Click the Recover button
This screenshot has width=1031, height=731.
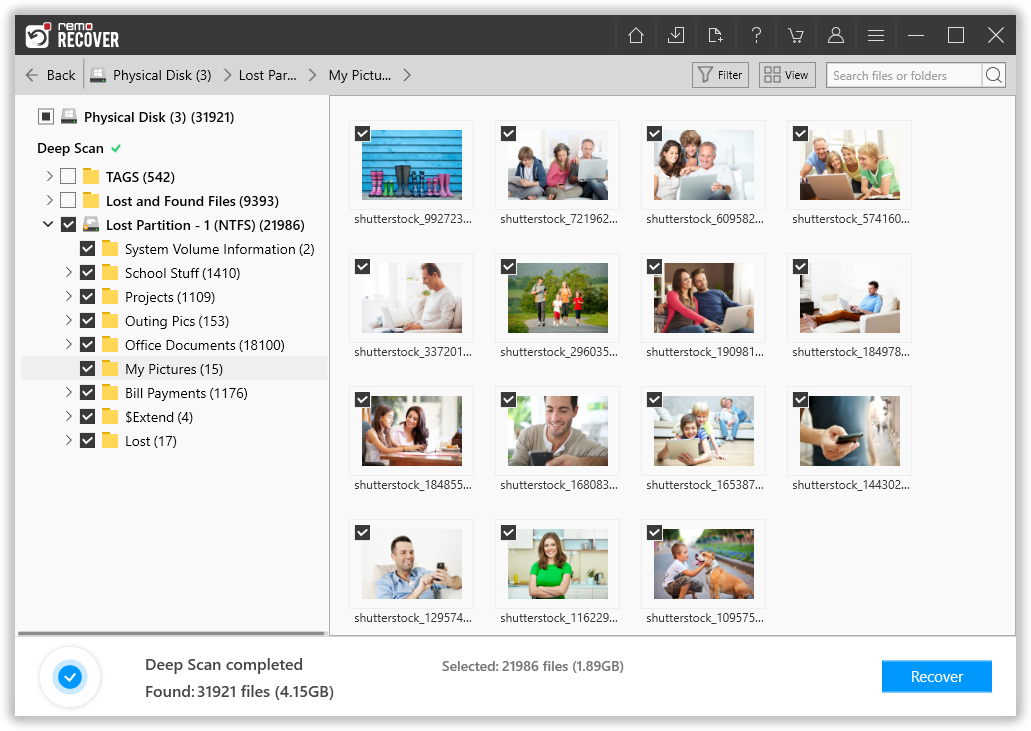(x=936, y=676)
